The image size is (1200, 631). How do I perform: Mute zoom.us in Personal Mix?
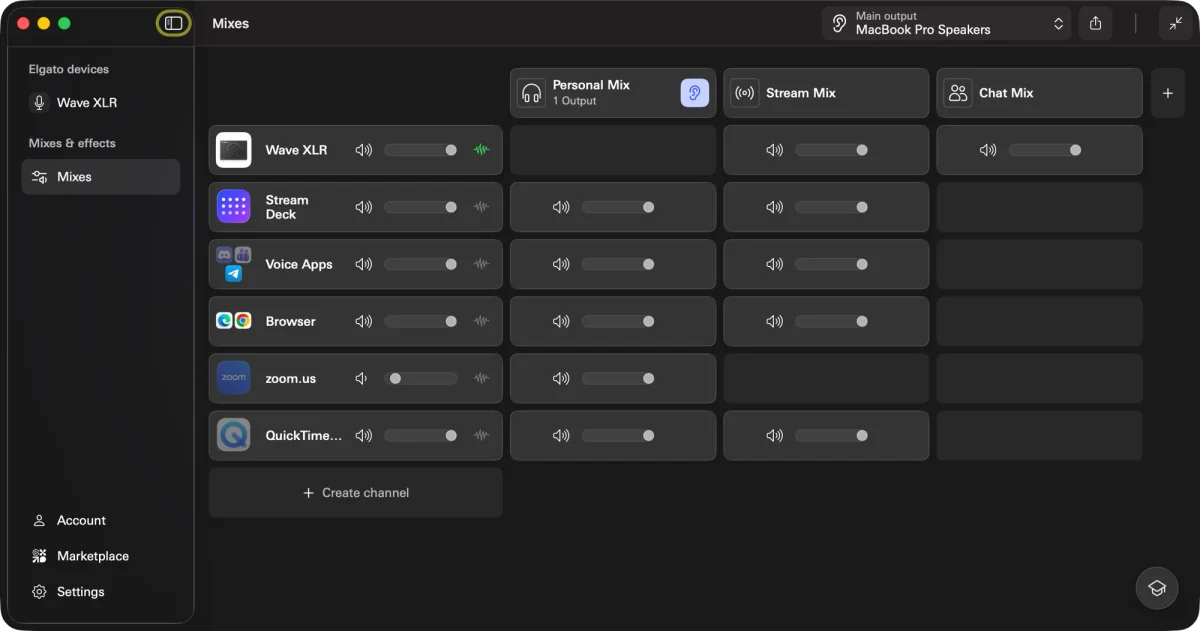pyautogui.click(x=561, y=379)
